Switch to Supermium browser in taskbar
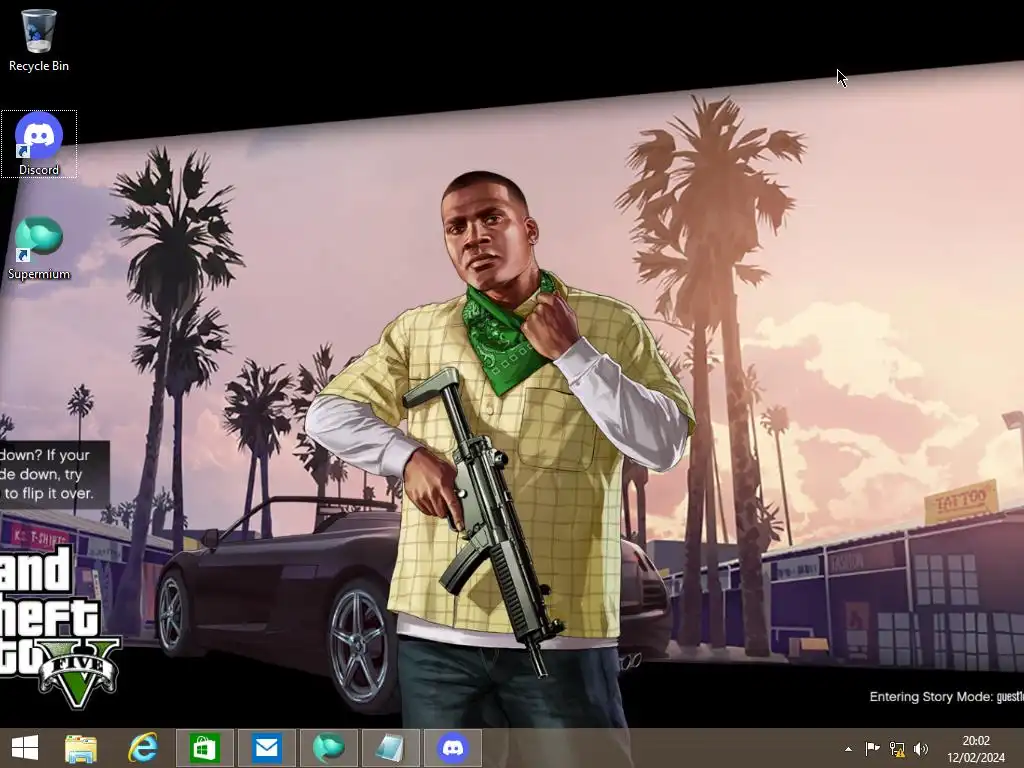Screen dimensions: 1024x768 click(328, 748)
